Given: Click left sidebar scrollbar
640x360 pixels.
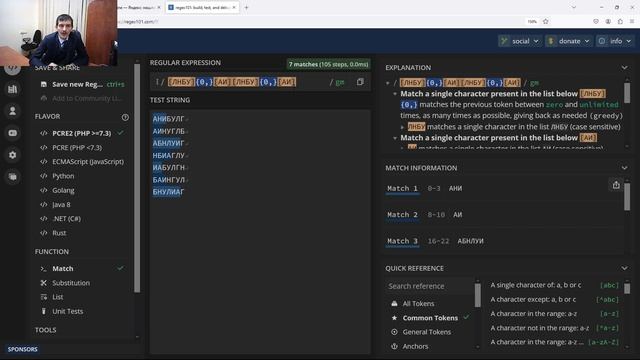Looking at the screenshot, I should pyautogui.click(x=137, y=178).
